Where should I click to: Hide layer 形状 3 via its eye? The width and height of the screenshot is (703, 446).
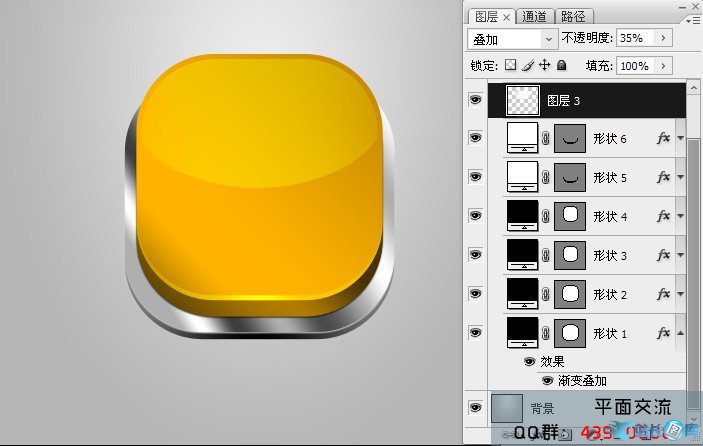pos(475,254)
